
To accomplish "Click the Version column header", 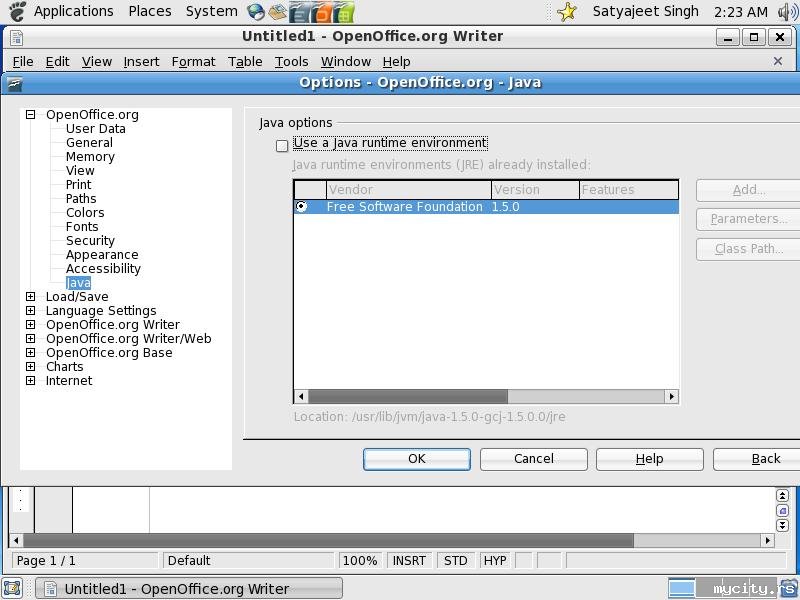I will click(535, 190).
